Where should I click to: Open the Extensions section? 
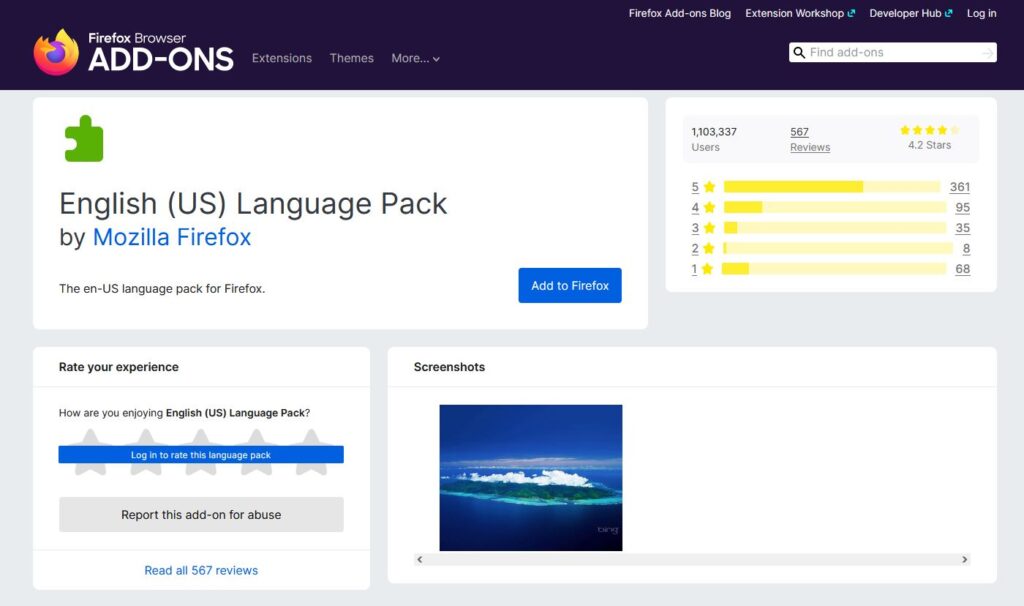tap(282, 58)
